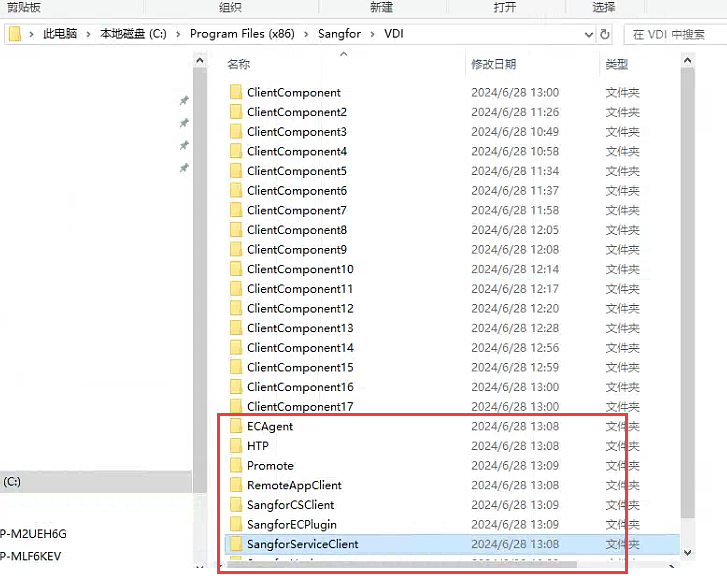The width and height of the screenshot is (727, 578).
Task: Select the ClientComponent16 folder name
Action: pyautogui.click(x=300, y=387)
